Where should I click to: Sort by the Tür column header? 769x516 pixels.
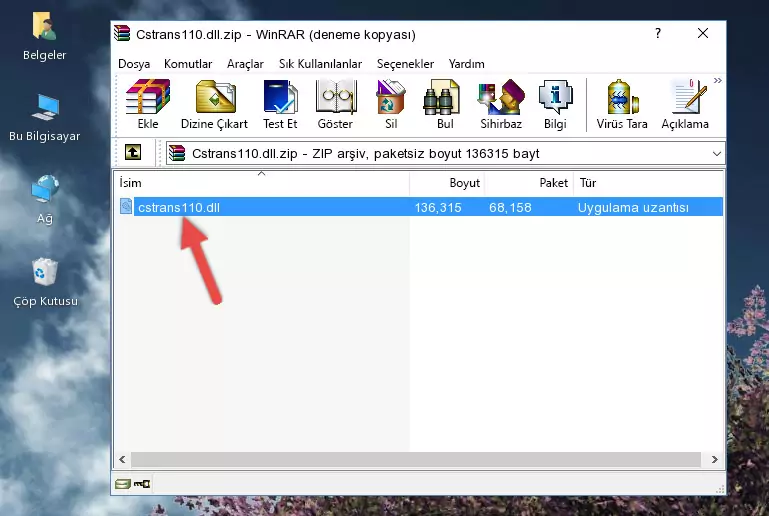[648, 182]
